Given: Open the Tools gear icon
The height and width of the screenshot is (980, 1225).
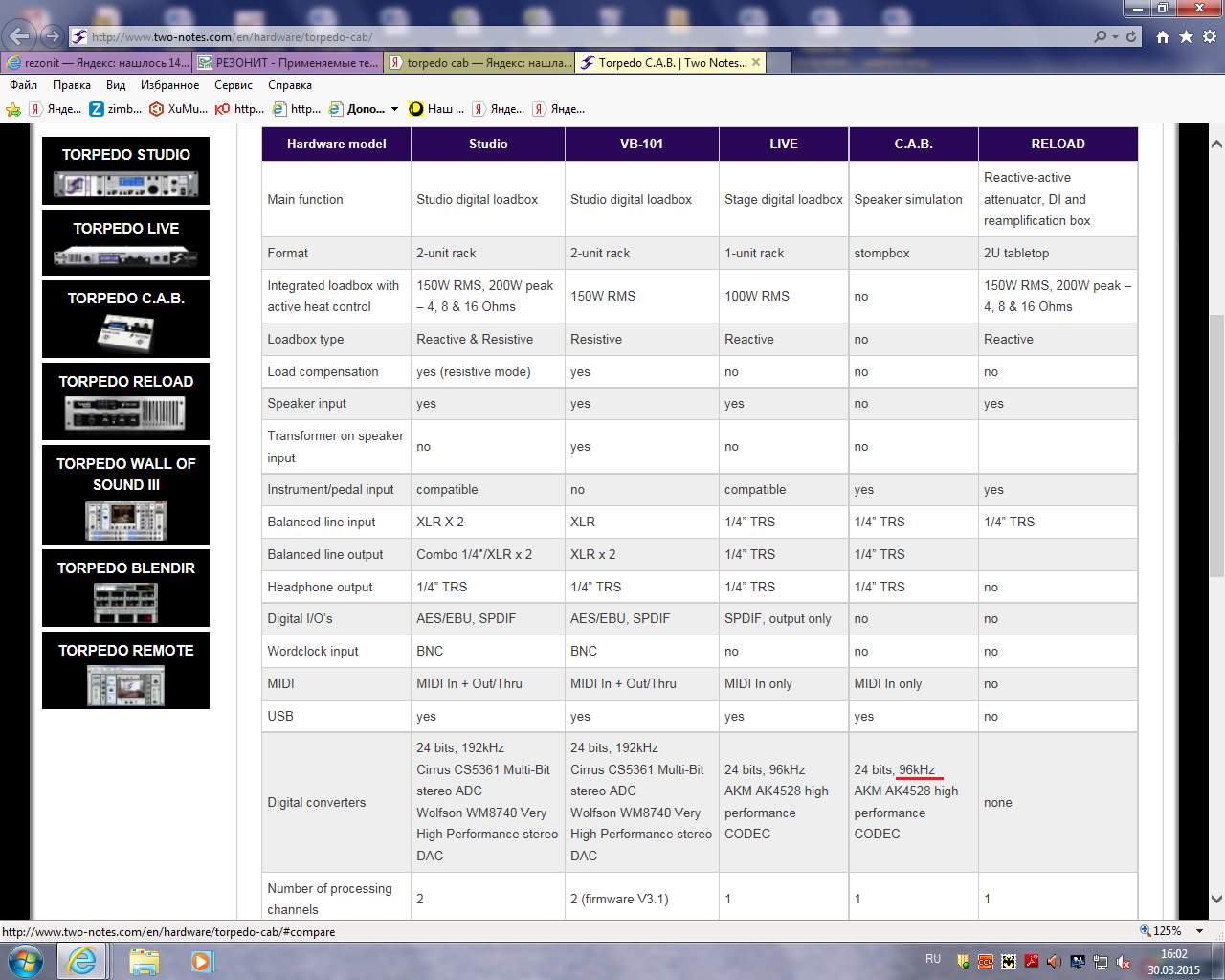Looking at the screenshot, I should [1209, 36].
